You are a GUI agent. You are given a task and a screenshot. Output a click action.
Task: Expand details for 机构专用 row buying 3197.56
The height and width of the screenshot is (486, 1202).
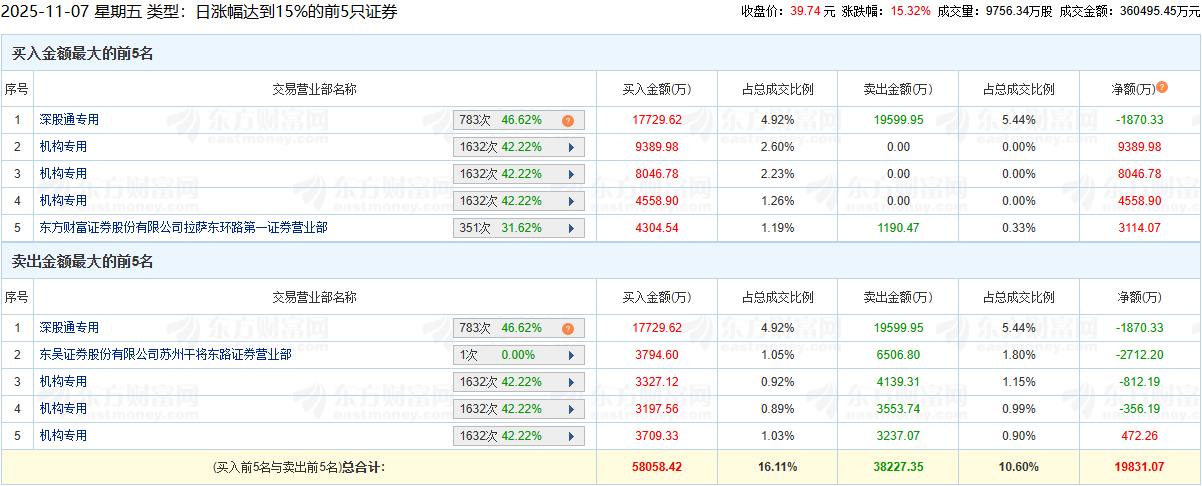pos(571,409)
